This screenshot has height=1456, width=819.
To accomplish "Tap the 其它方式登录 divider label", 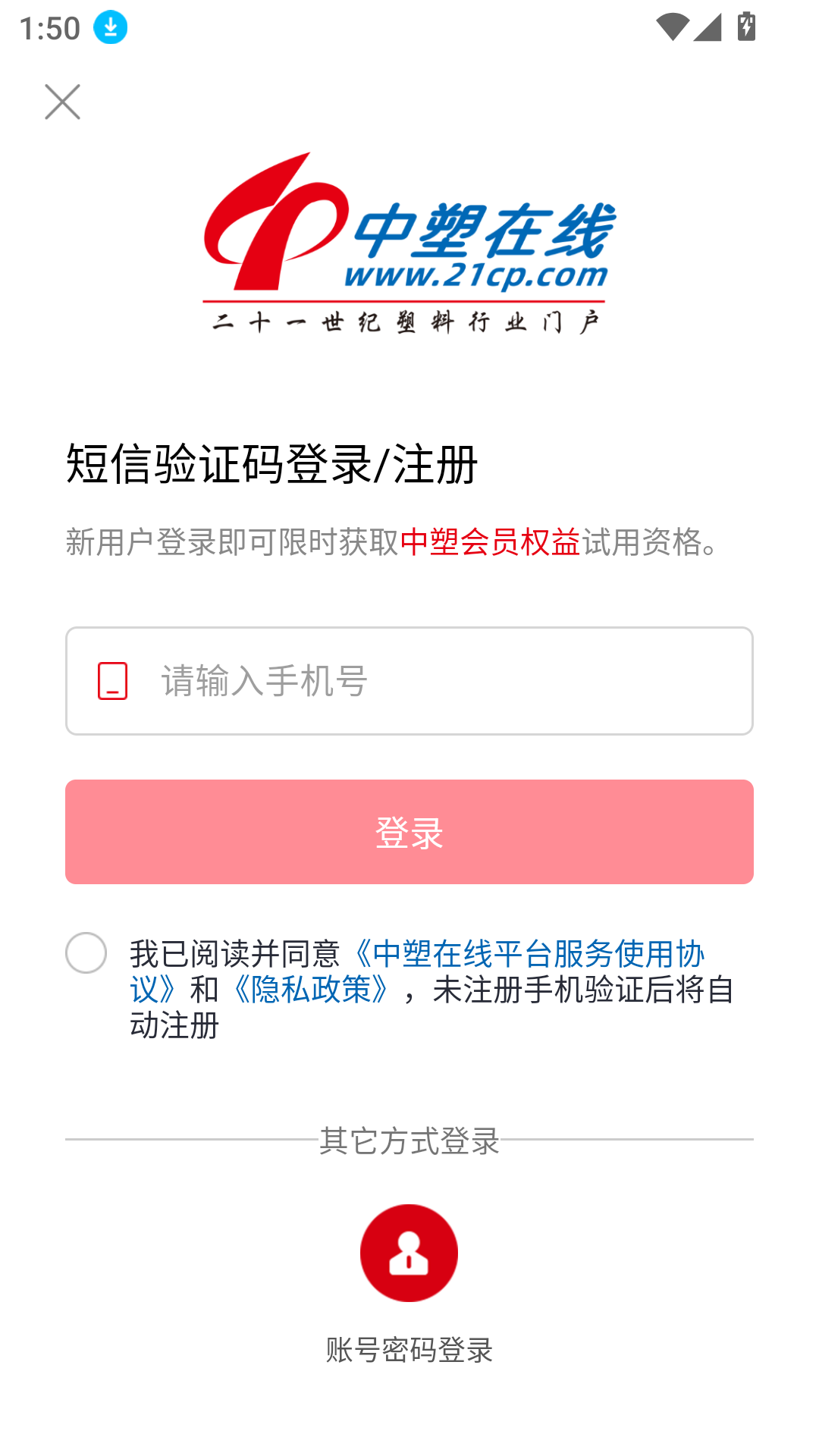I will tap(409, 1140).
